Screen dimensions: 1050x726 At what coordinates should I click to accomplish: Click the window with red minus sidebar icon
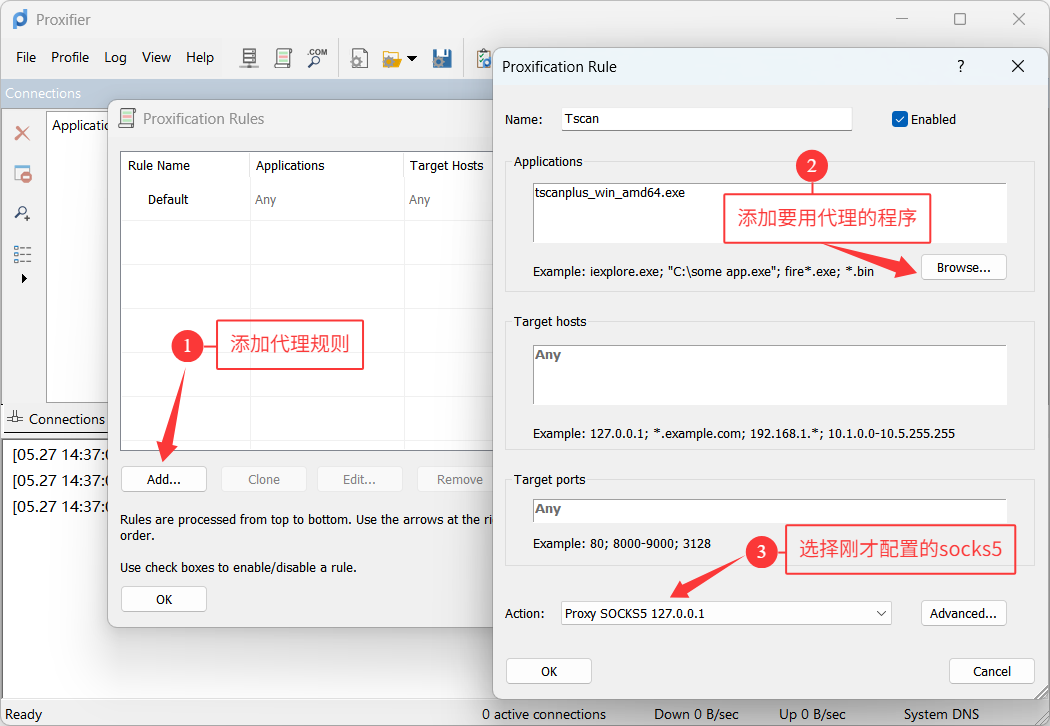23,173
